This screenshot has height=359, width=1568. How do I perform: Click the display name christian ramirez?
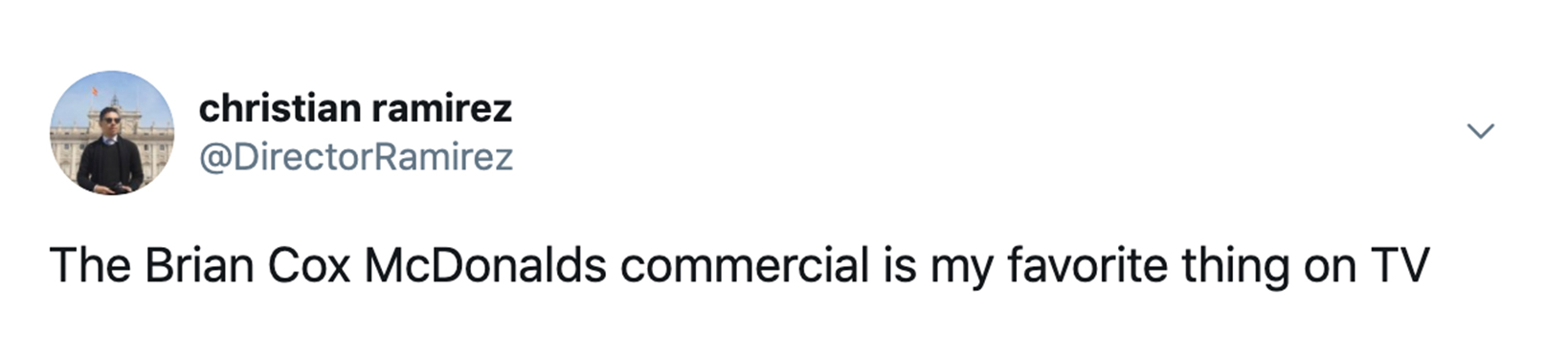click(355, 108)
